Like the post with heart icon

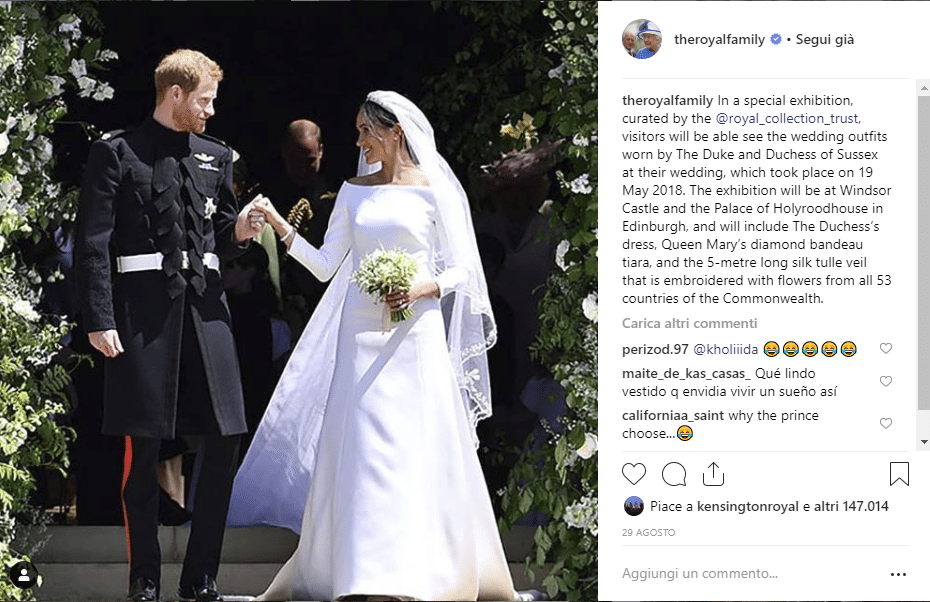point(633,474)
